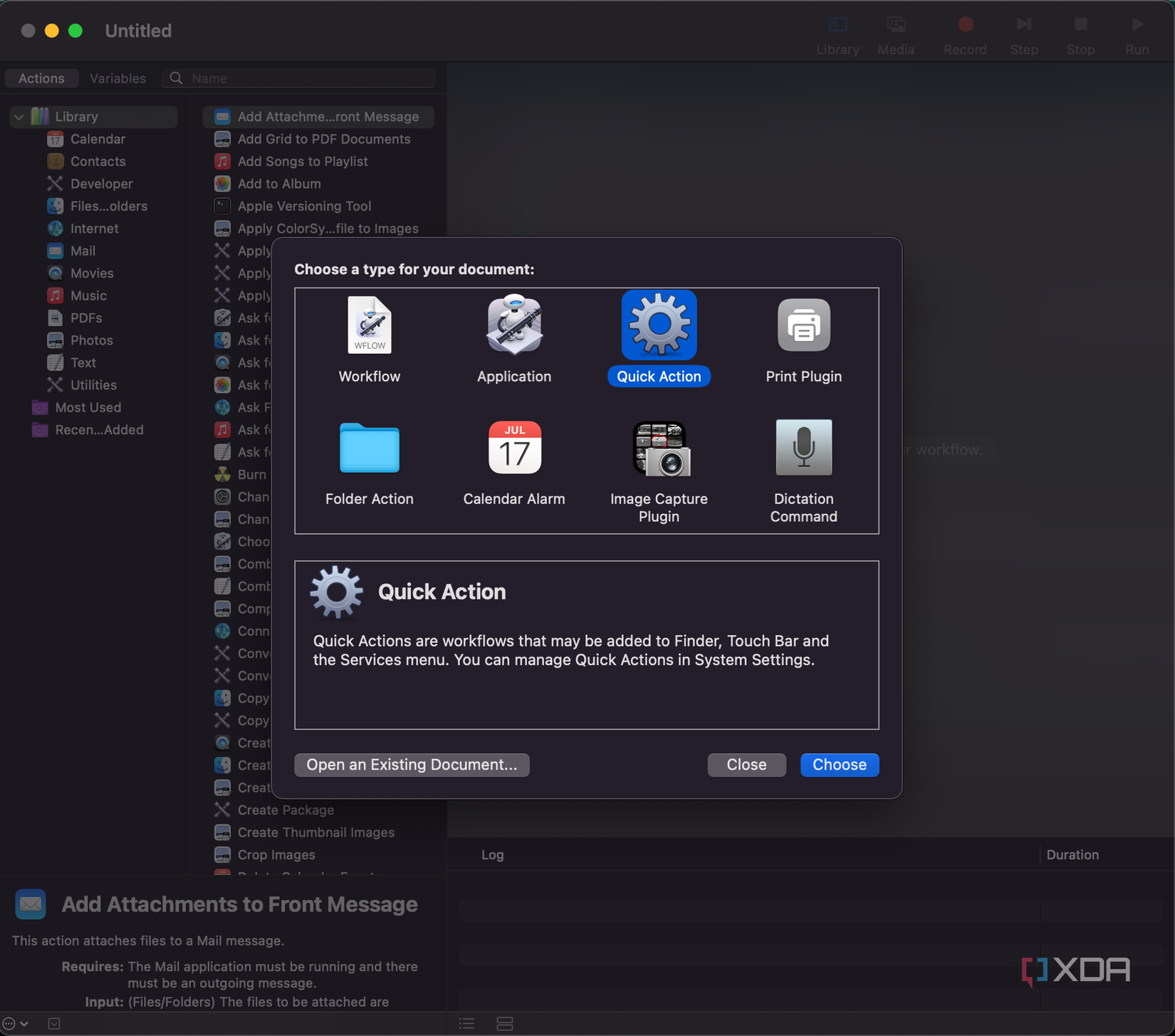Select the Application document type icon
The height and width of the screenshot is (1036, 1175).
pos(513,326)
